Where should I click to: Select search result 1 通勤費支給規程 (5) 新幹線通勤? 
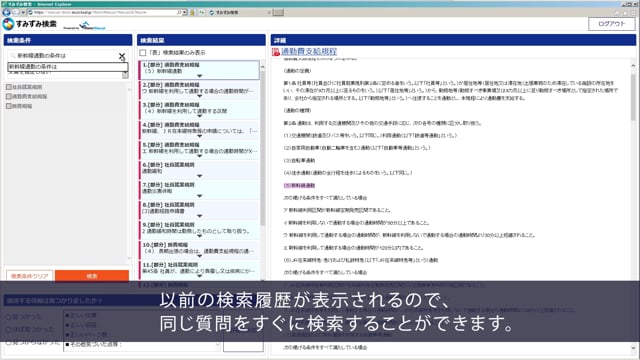tap(199, 70)
